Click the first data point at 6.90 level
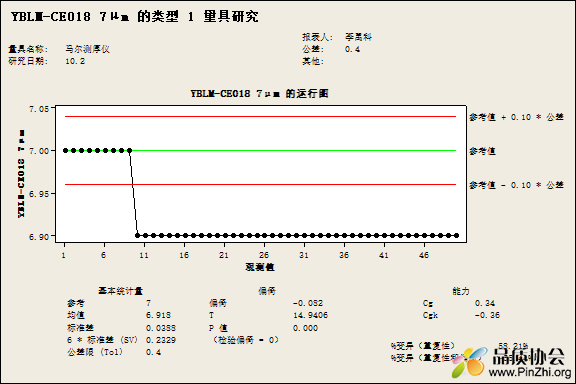 (x=138, y=236)
